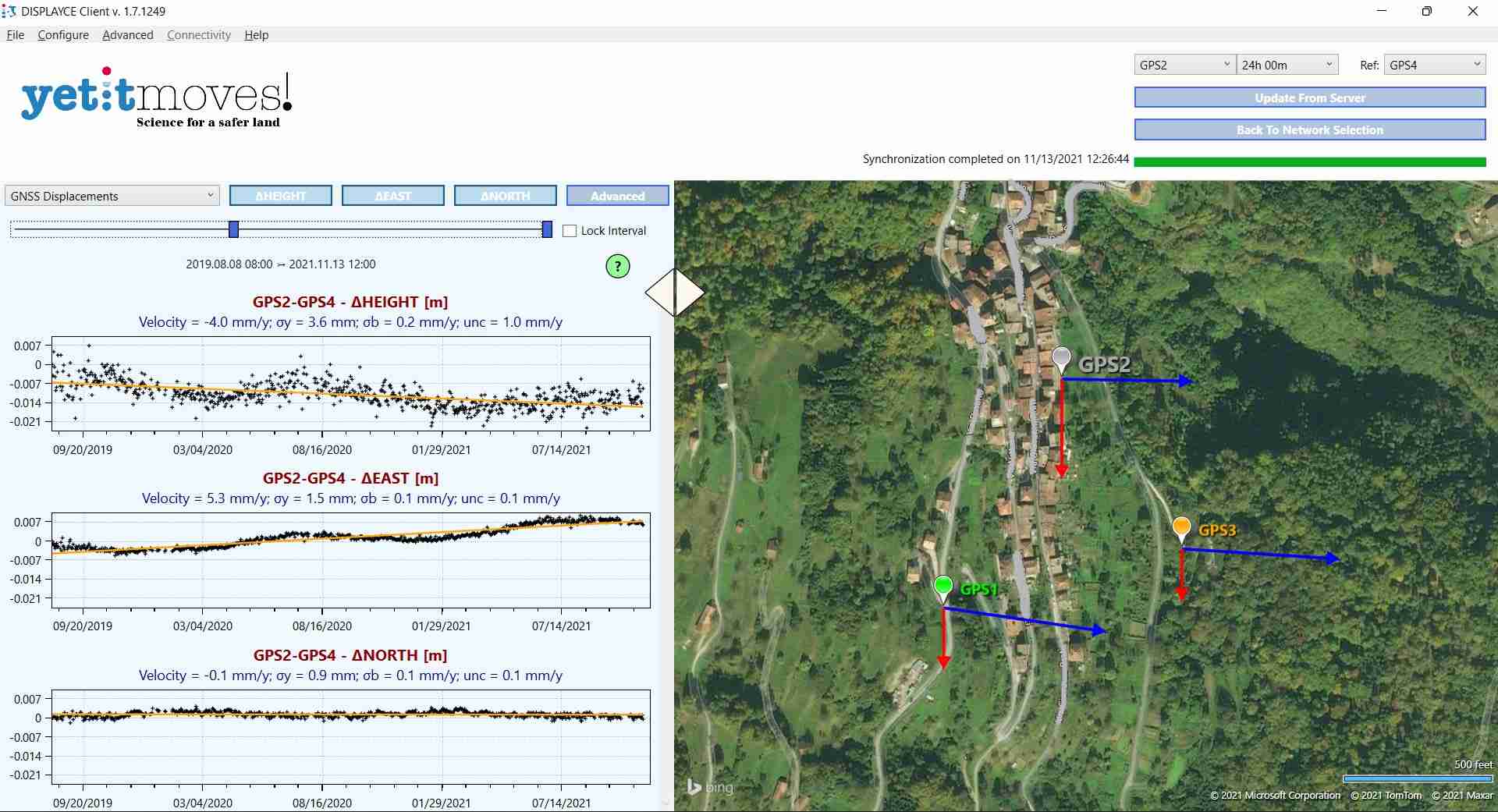
Task: Click the date range text 2019.08.08 to 2021.11.13
Action: click(281, 264)
